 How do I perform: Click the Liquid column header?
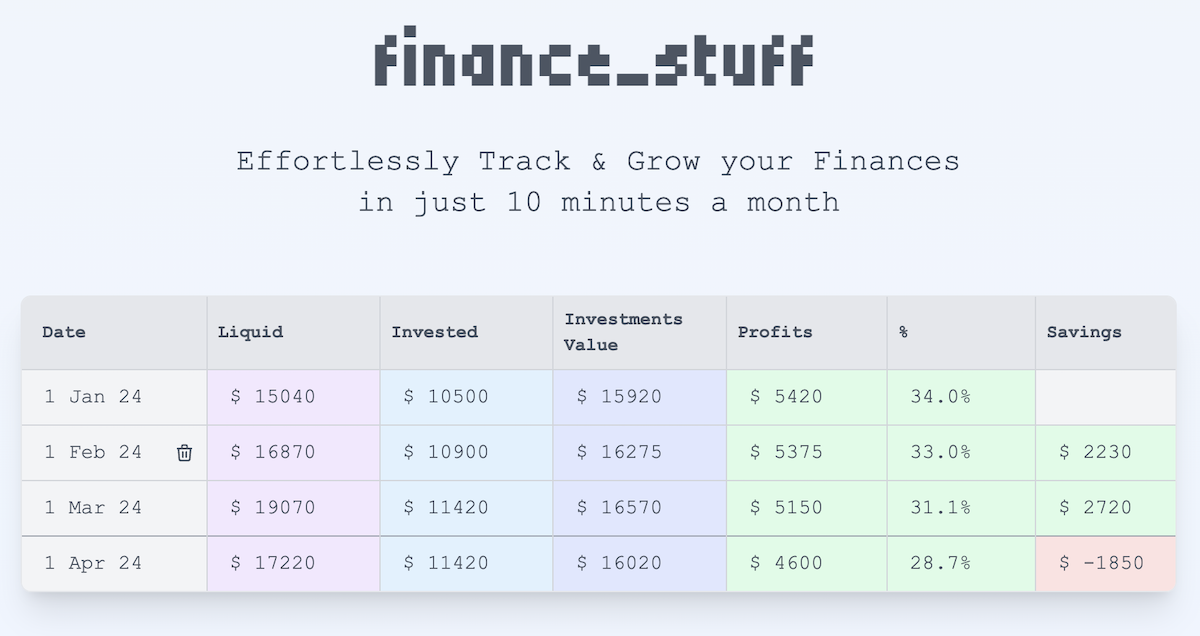[294, 333]
